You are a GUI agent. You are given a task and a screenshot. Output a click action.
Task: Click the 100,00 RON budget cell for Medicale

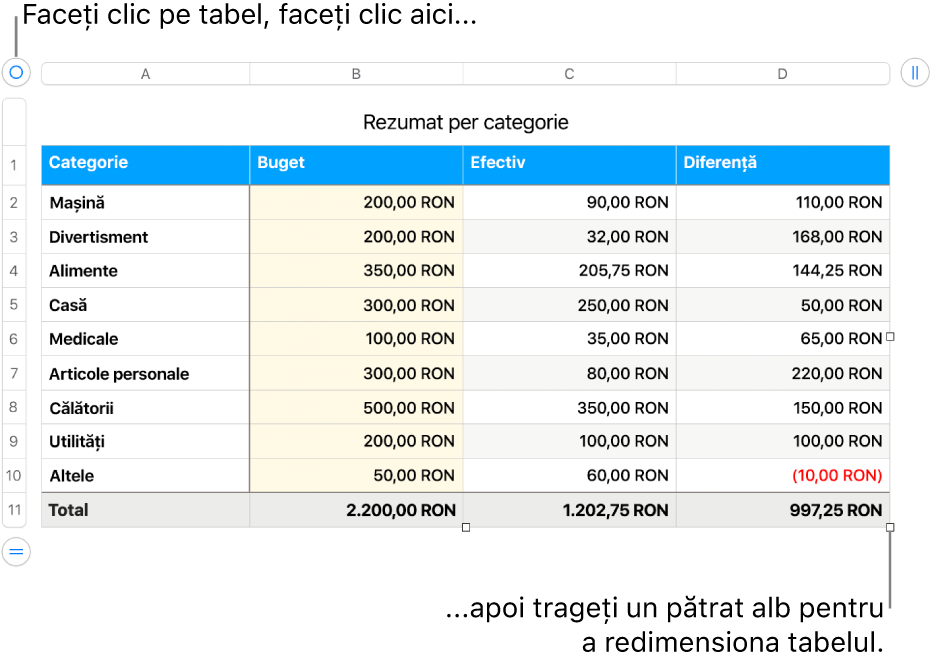tap(356, 339)
